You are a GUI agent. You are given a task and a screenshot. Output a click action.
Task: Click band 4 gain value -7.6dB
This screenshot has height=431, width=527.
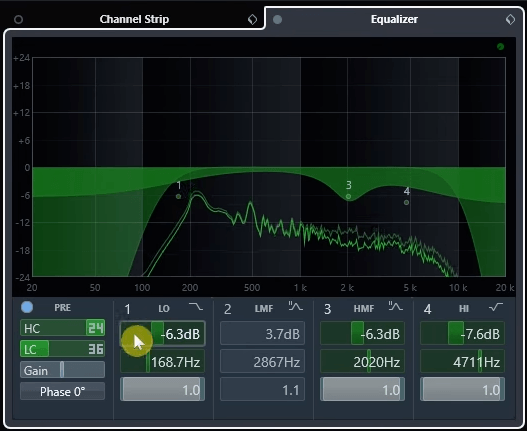462,334
